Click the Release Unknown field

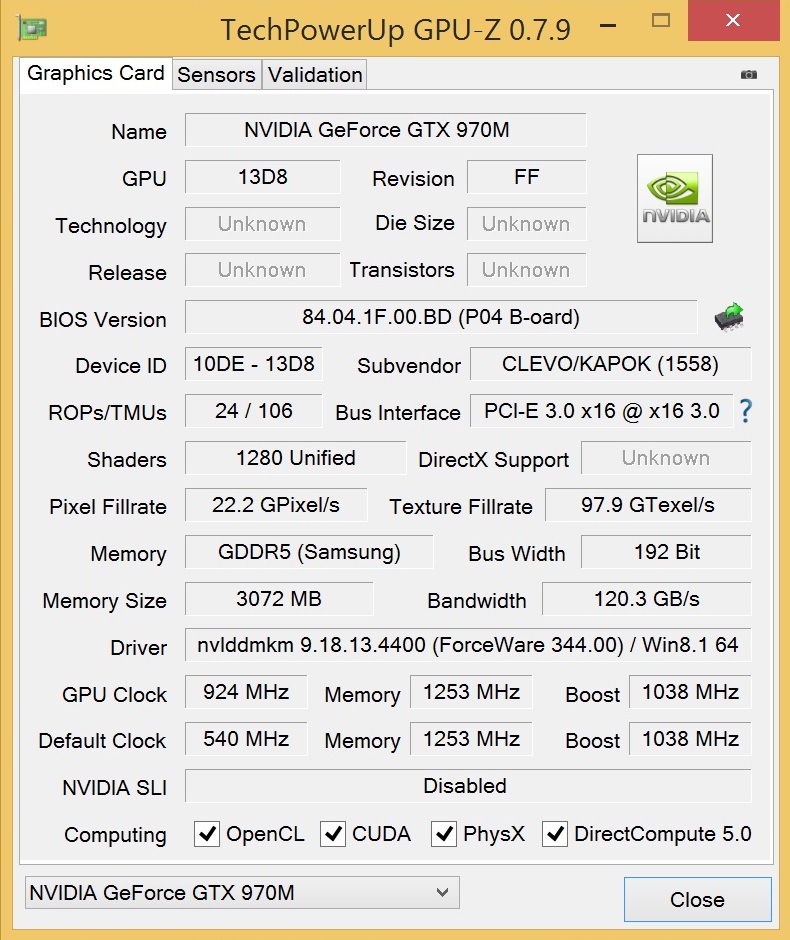pyautogui.click(x=263, y=270)
